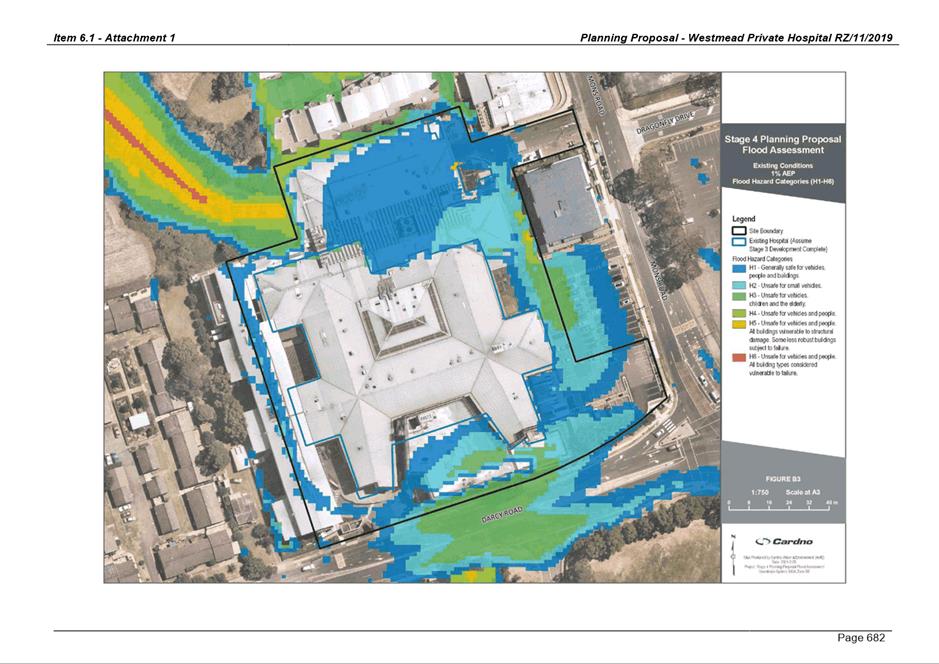Screen dimensions: 939x664
Task: Click the 'Flood Hazard Categories' legend subheading
Action: click(762, 259)
